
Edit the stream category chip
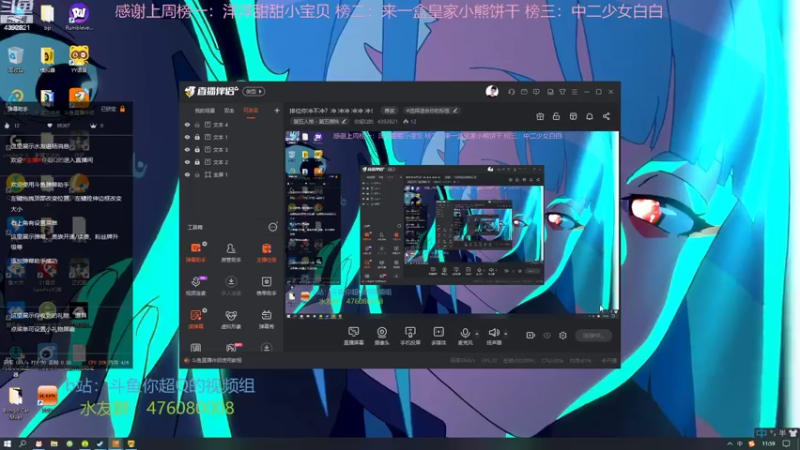point(319,121)
